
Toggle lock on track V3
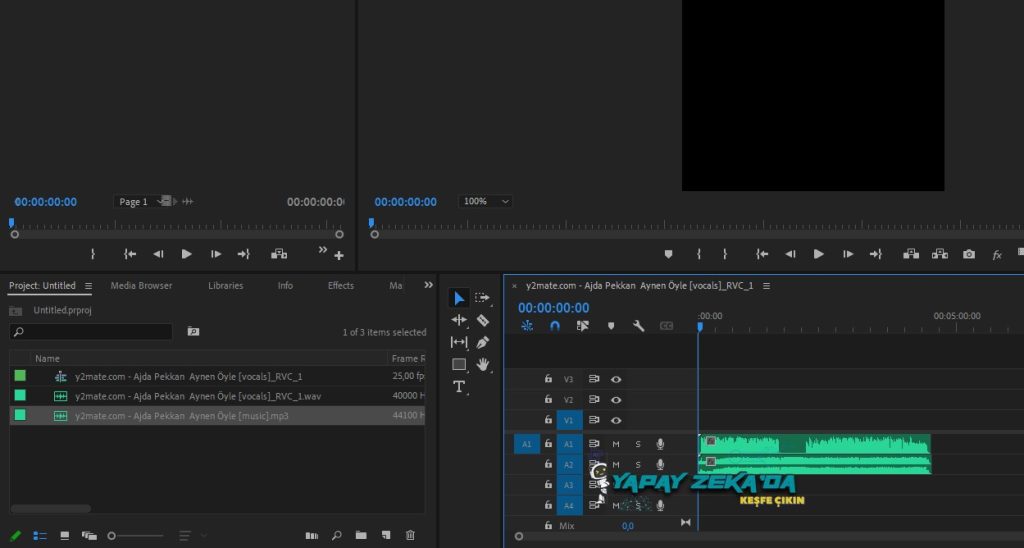tap(549, 379)
